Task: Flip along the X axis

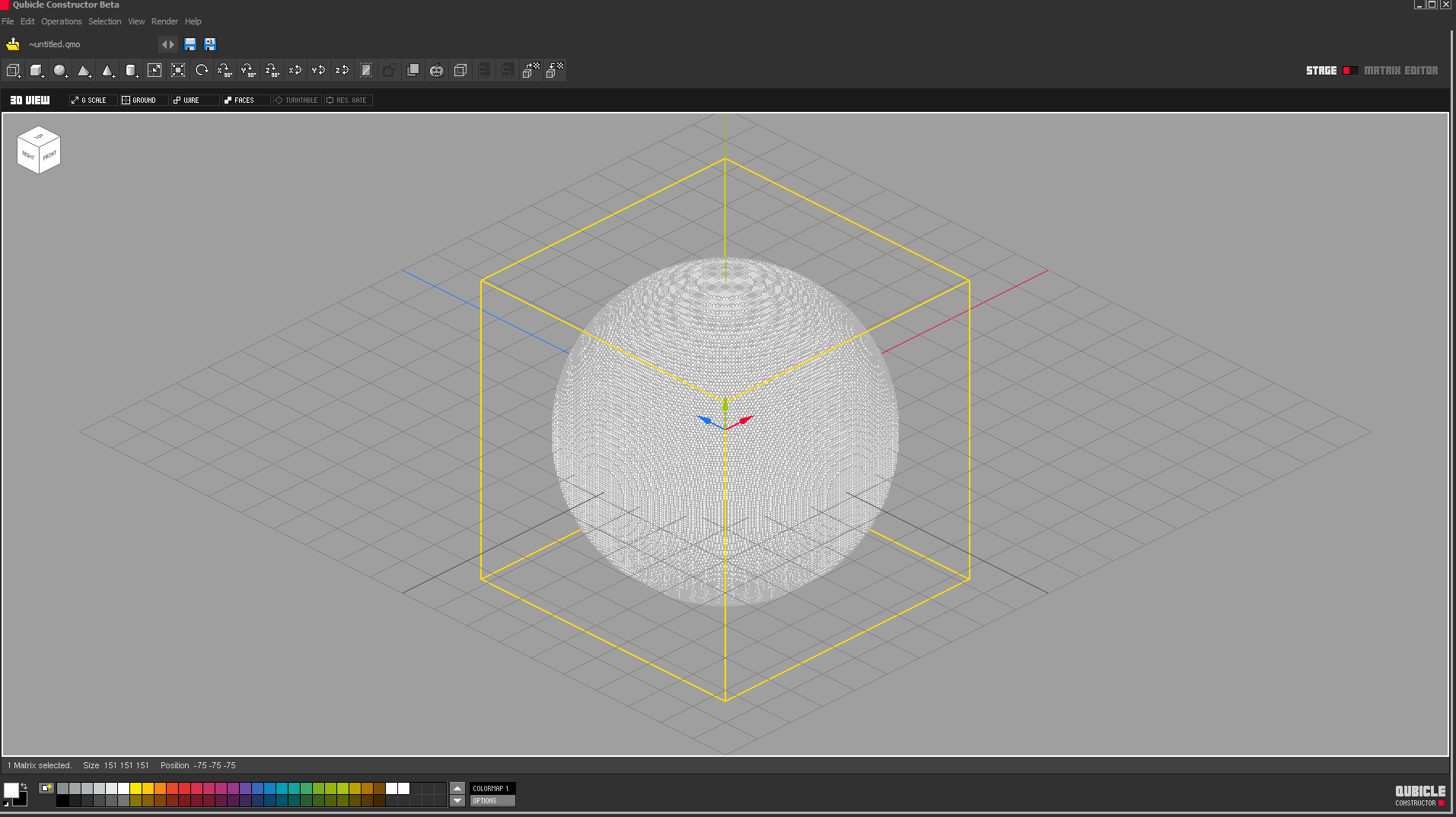Action: 295,71
